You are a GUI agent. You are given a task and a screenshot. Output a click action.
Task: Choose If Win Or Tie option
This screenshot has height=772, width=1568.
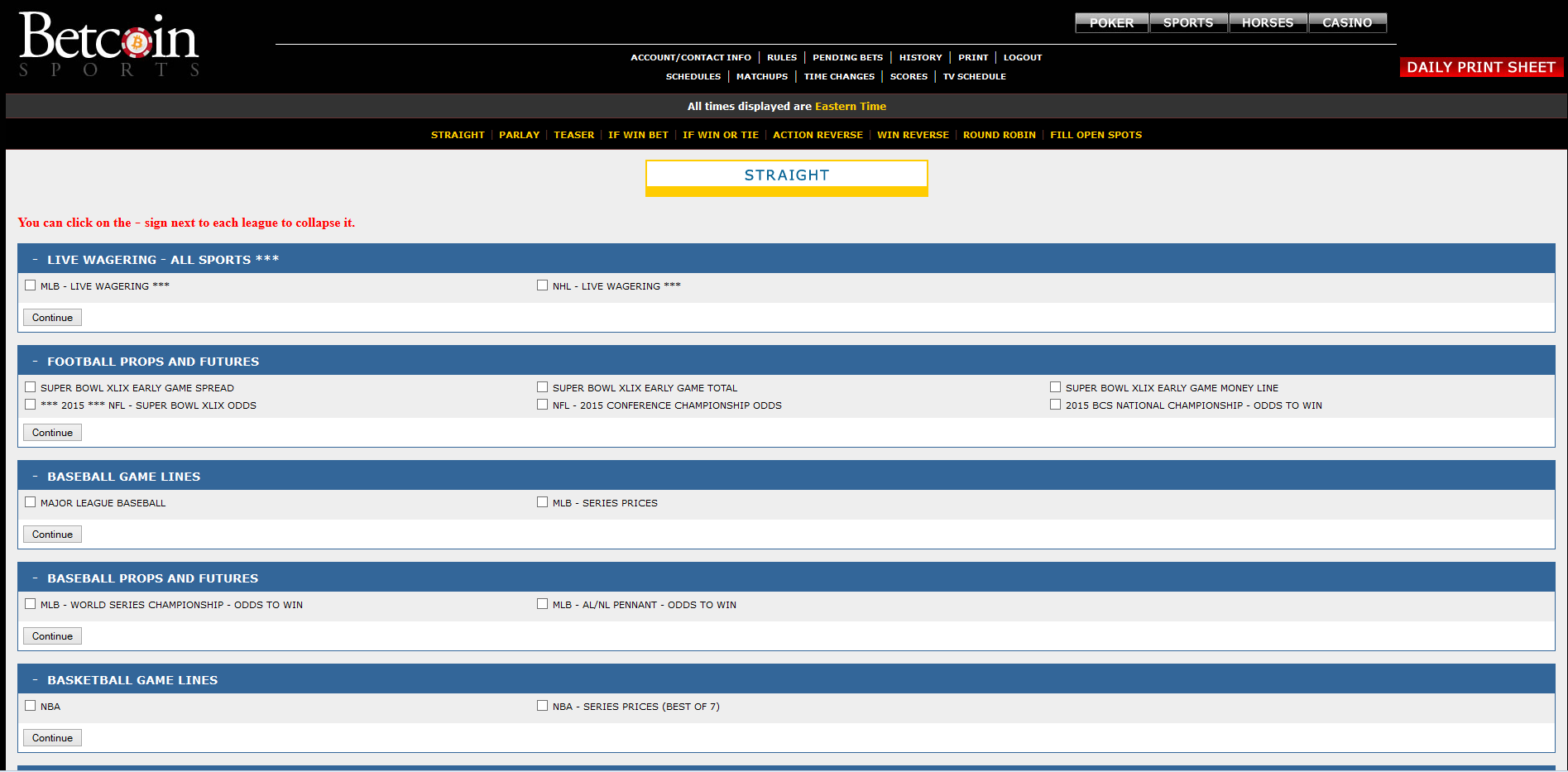[x=721, y=135]
